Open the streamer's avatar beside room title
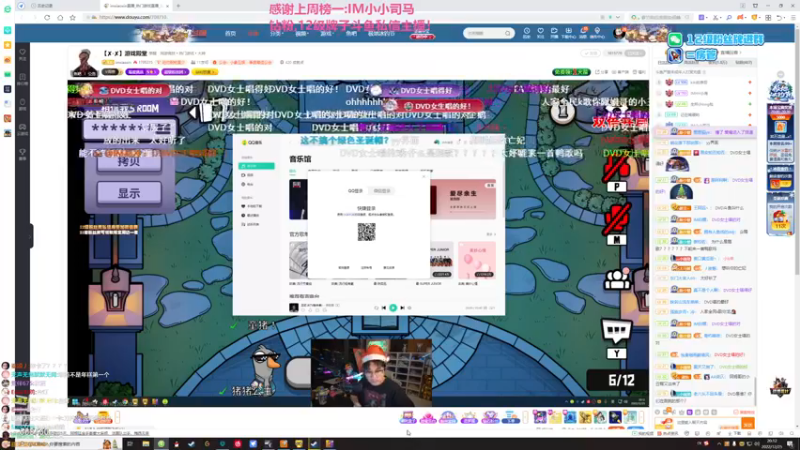 (85, 62)
